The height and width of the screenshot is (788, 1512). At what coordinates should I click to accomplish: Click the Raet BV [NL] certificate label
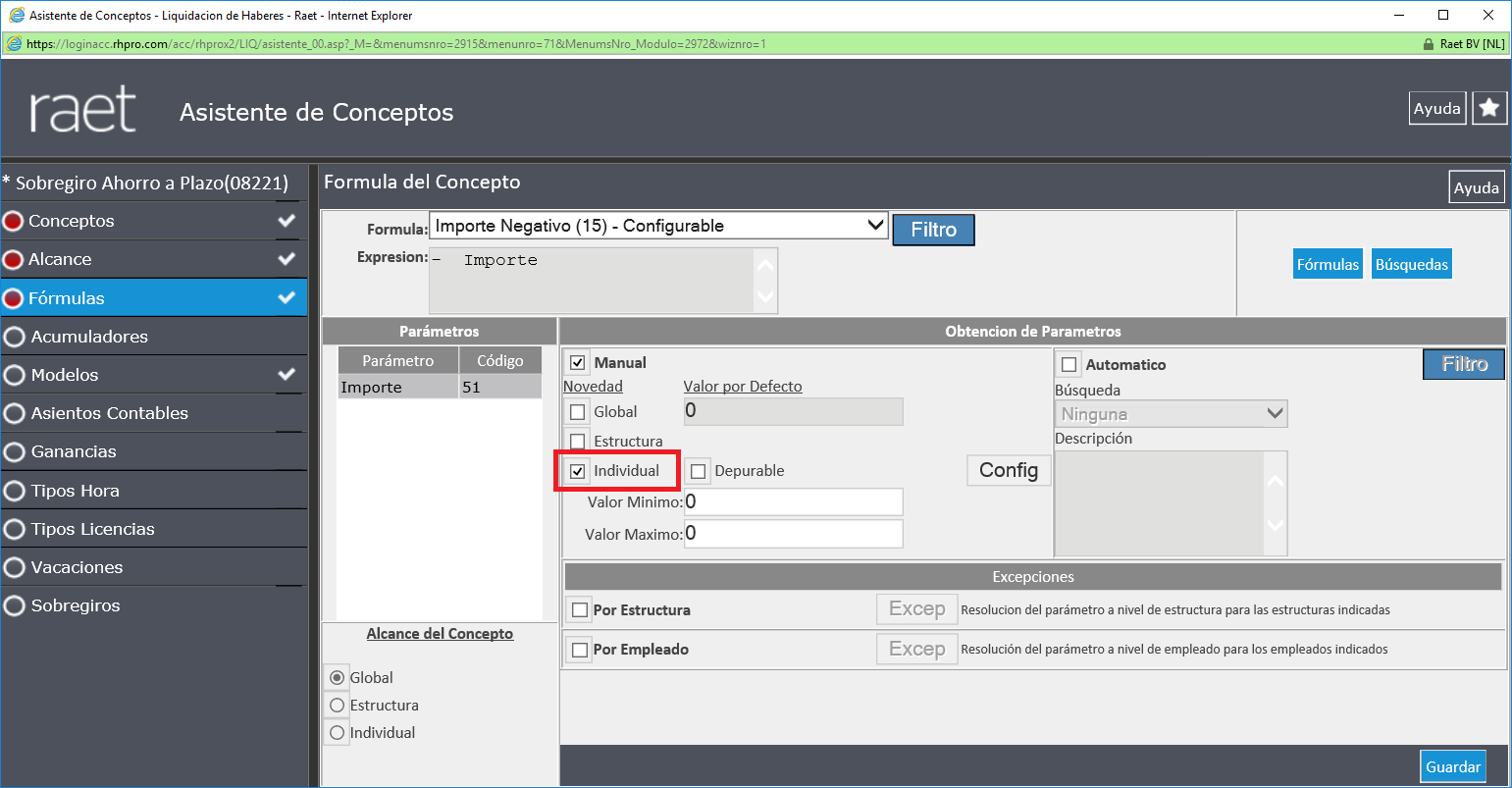click(x=1472, y=44)
